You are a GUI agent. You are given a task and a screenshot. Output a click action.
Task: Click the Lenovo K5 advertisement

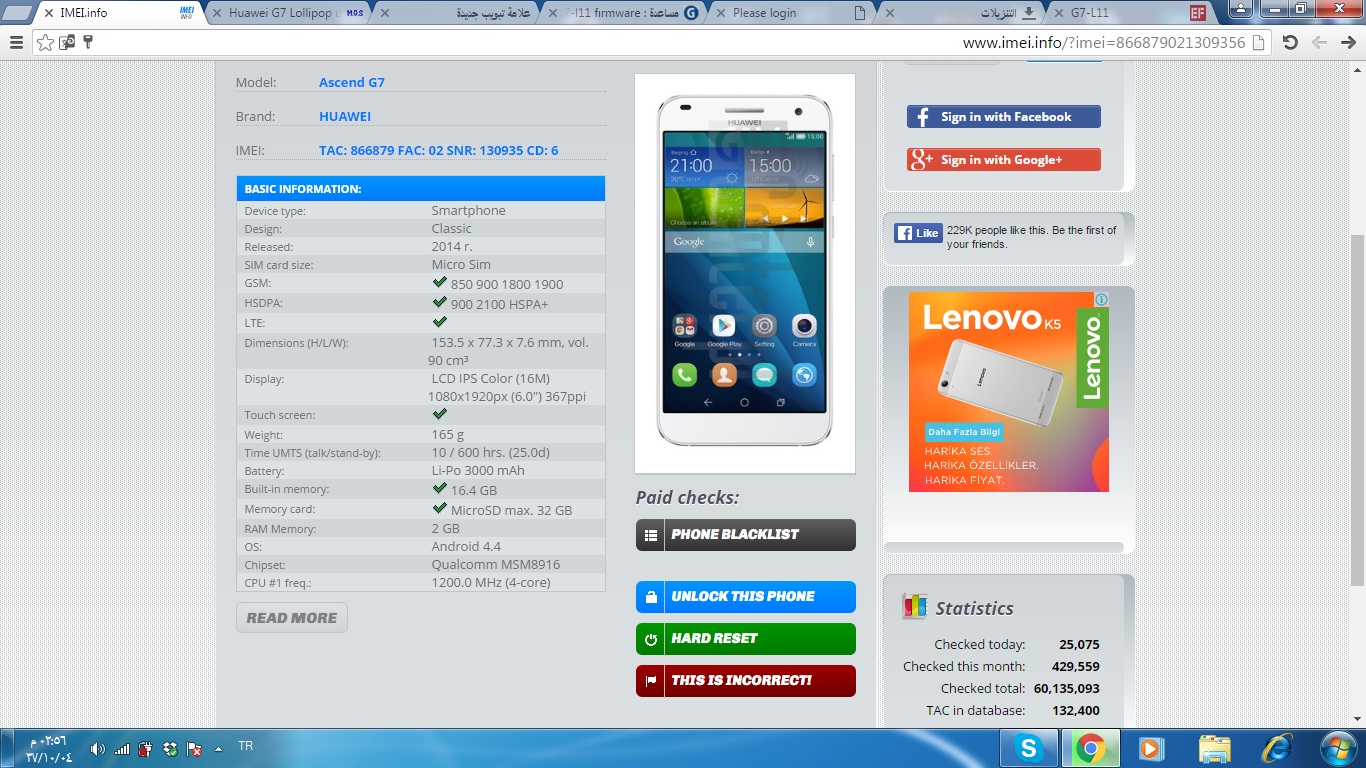pyautogui.click(x=1009, y=391)
